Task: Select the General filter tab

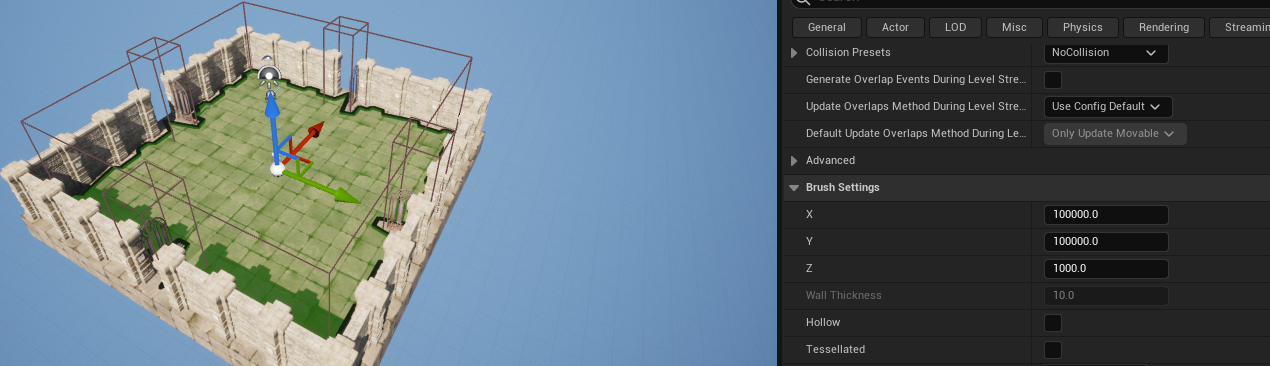Action: 826,27
